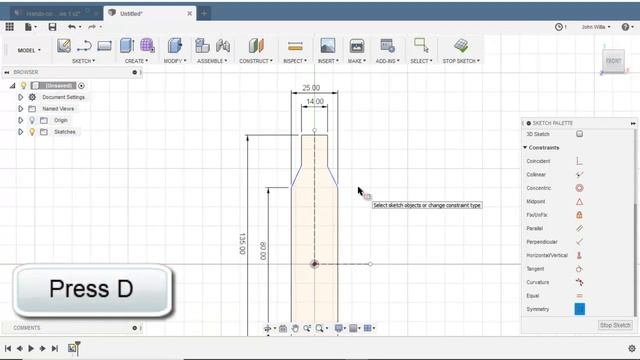Click the FRONT face of view cube
Screen dimensions: 640x360
[613, 61]
